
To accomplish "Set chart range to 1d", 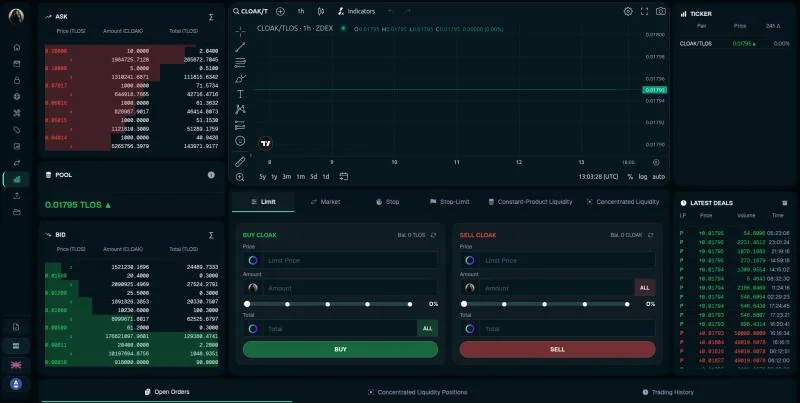I will coord(326,177).
